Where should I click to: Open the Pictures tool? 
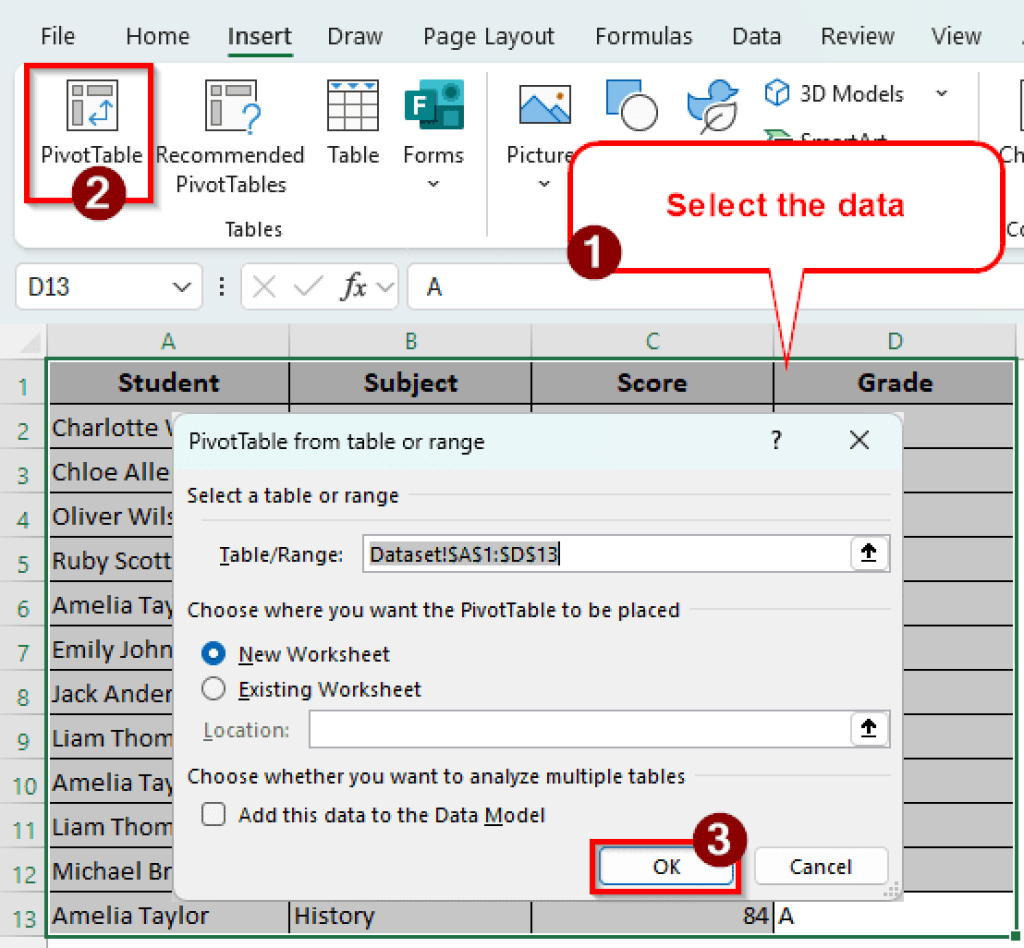543,104
